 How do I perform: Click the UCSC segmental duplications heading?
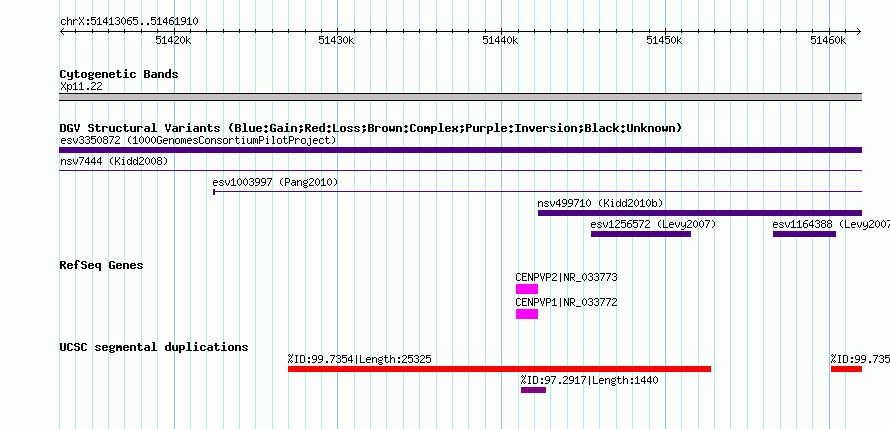[x=154, y=347]
